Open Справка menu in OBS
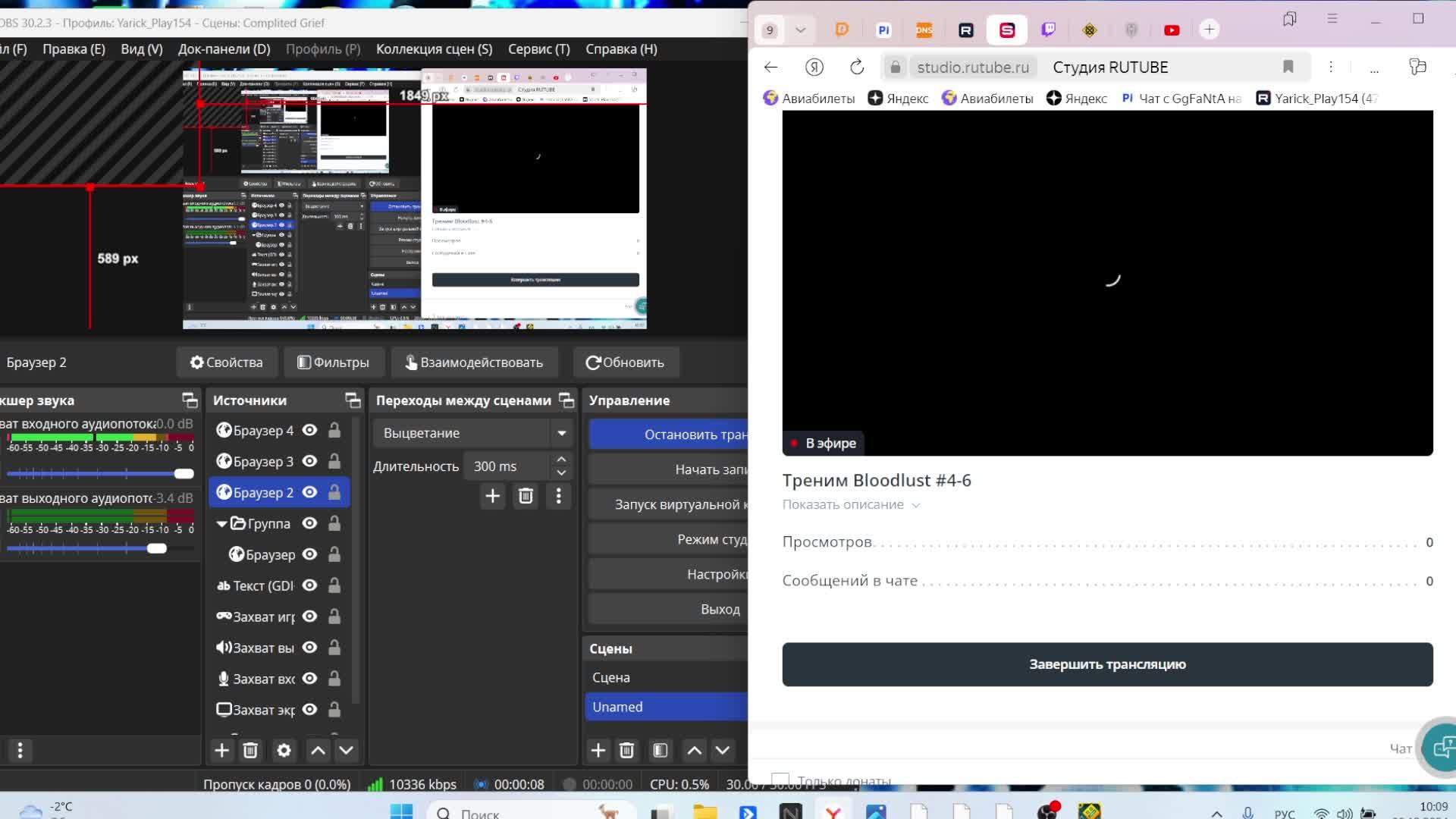Viewport: 1456px width, 819px height. point(622,49)
